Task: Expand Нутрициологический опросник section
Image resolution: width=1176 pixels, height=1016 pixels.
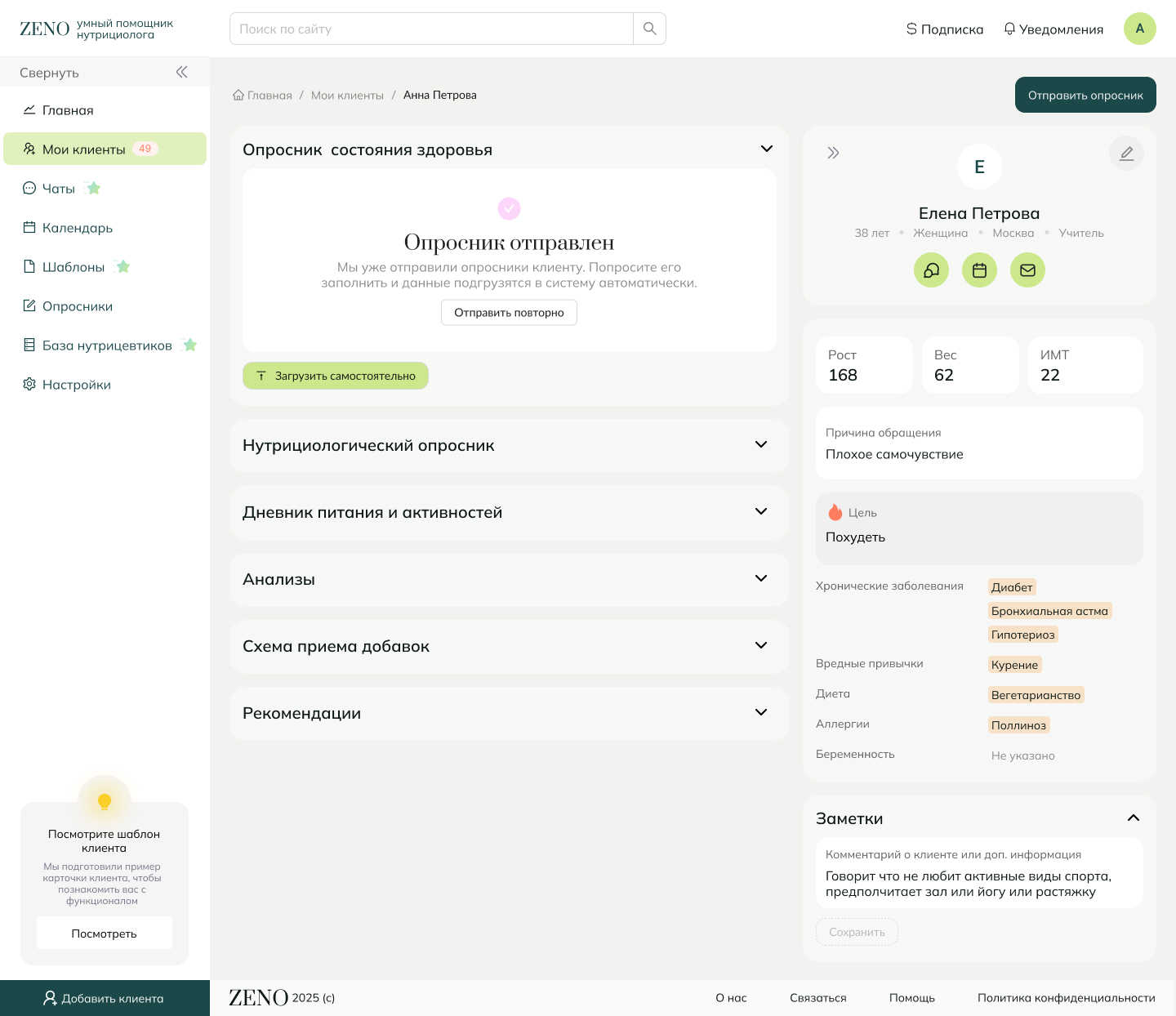Action: [761, 444]
